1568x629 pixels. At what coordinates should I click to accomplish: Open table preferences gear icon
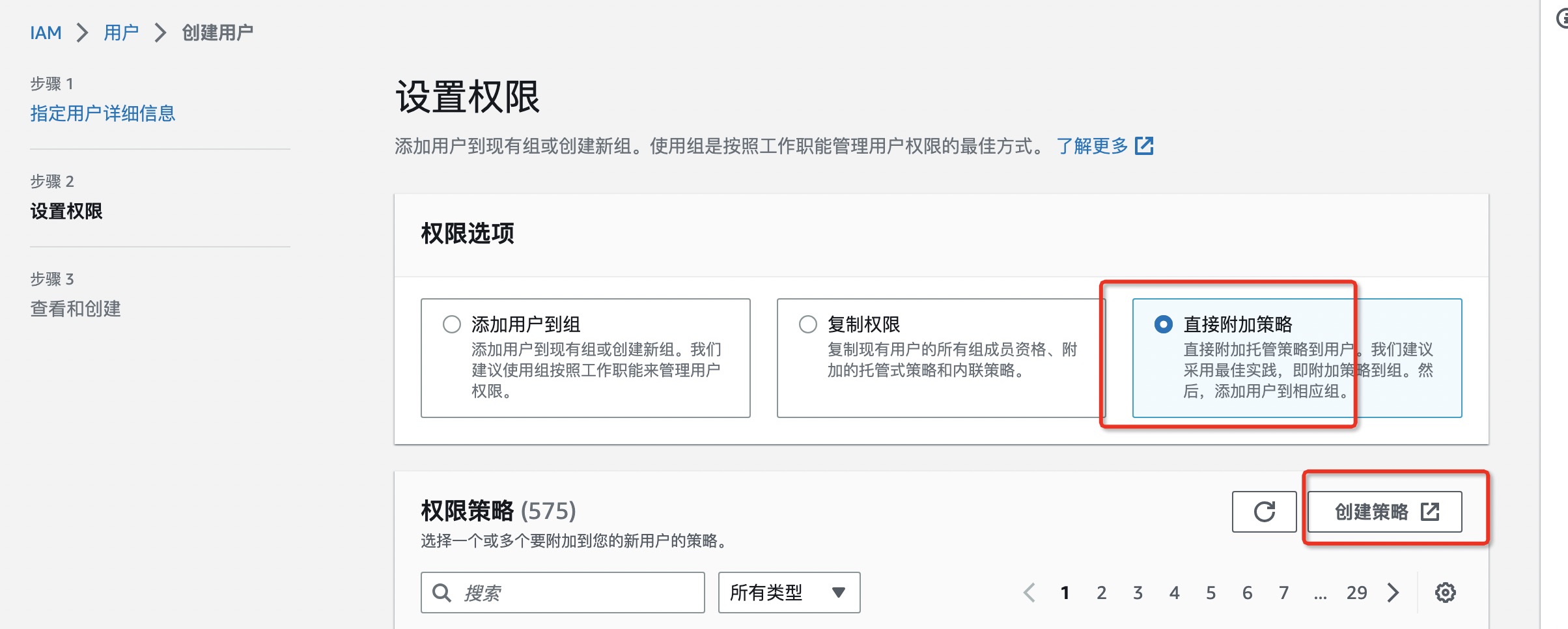[x=1446, y=593]
